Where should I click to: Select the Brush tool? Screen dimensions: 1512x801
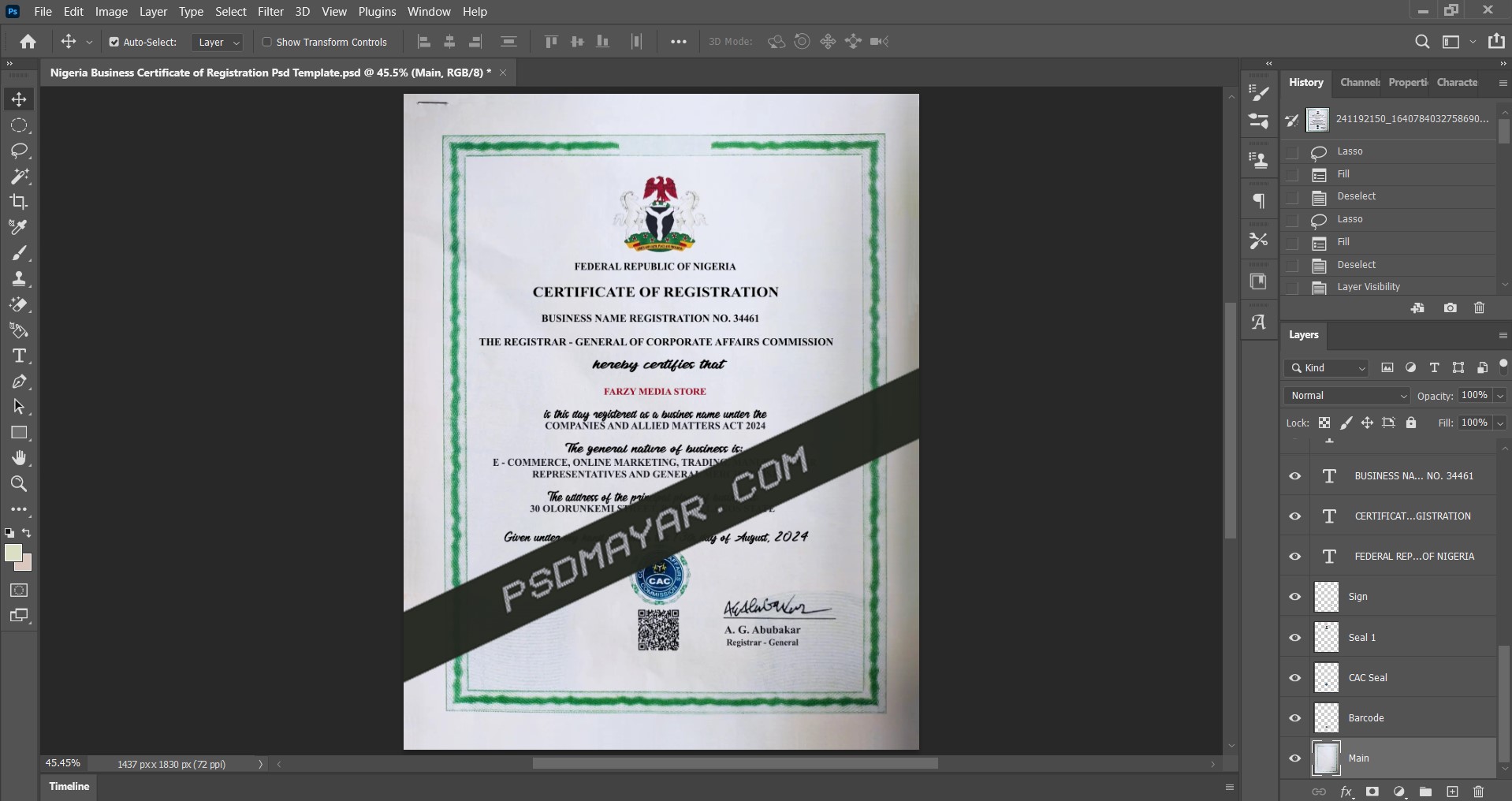coord(19,253)
